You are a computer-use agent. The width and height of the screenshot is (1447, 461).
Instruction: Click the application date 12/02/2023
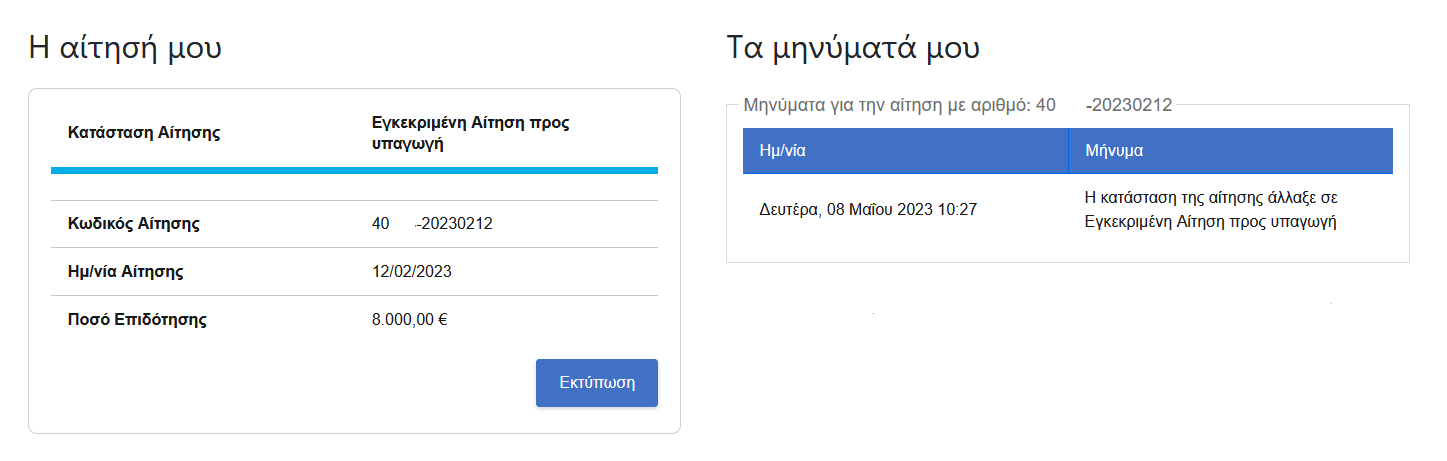coord(412,272)
